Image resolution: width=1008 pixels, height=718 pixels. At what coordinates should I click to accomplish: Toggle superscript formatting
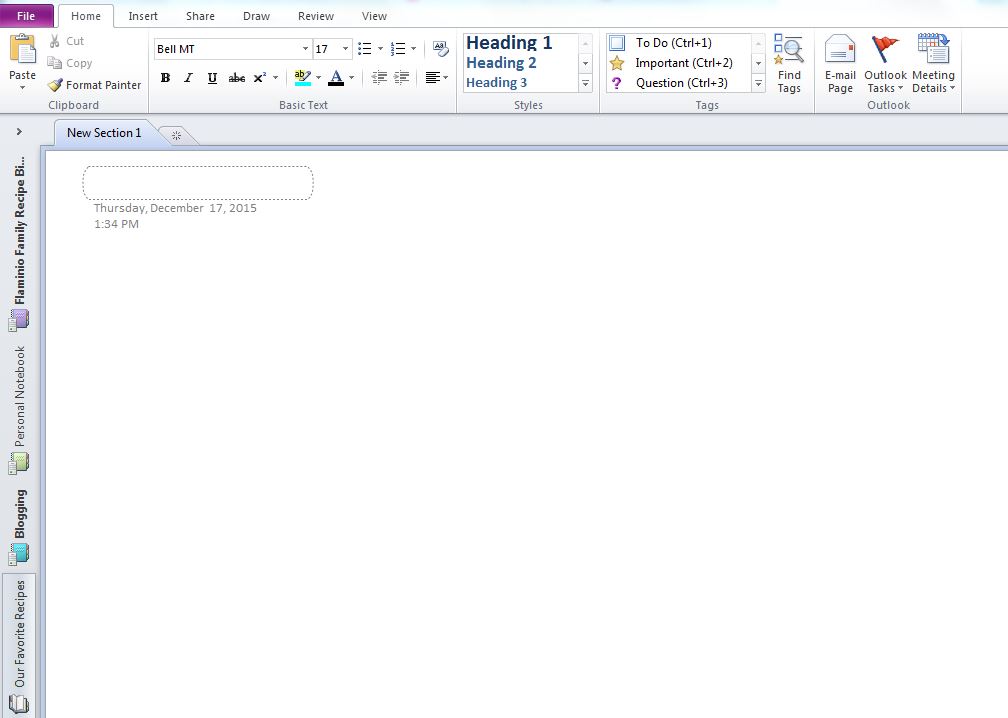coord(259,78)
